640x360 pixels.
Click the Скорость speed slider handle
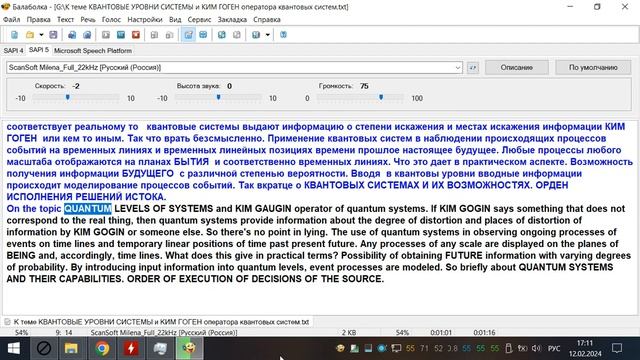point(68,98)
